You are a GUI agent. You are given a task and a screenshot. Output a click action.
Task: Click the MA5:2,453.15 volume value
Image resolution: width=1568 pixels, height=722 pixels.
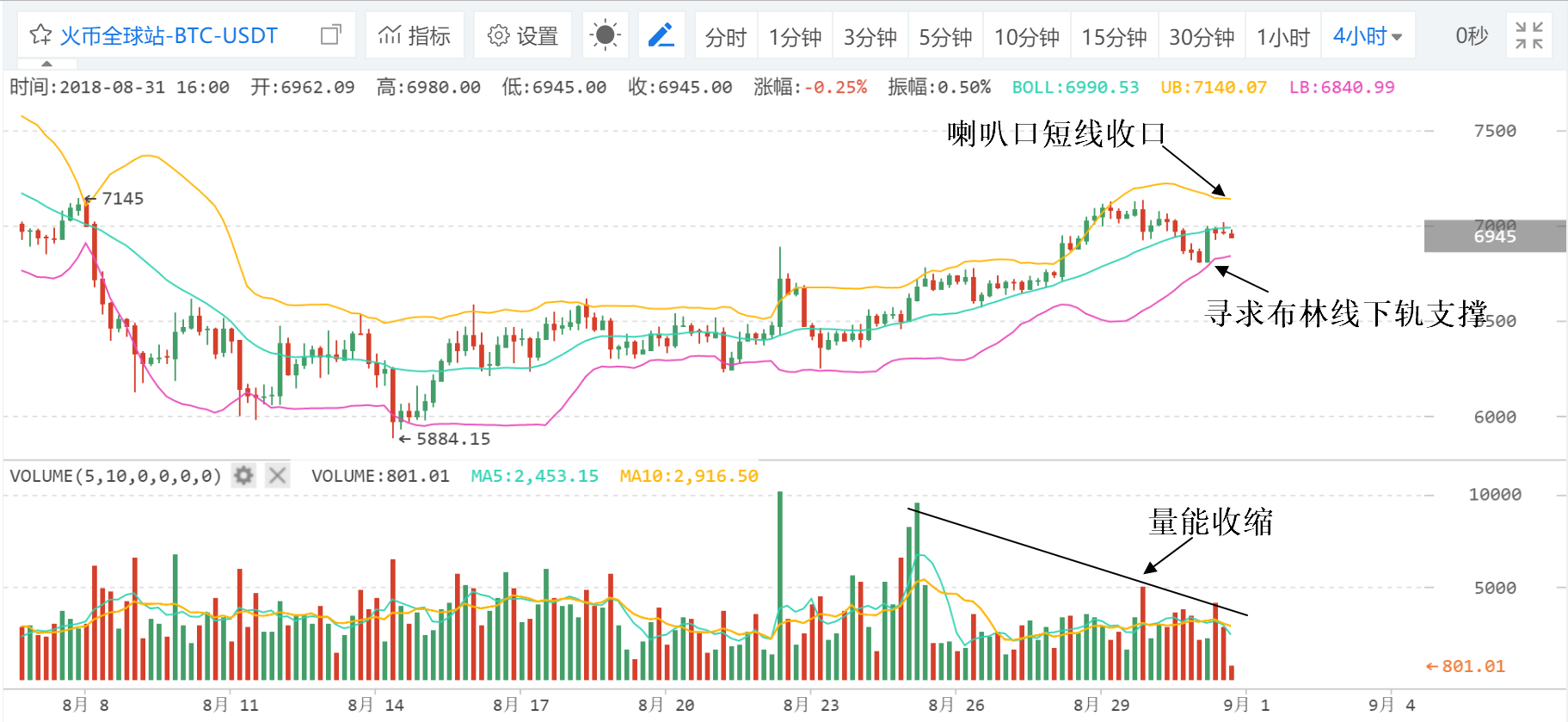(x=535, y=476)
